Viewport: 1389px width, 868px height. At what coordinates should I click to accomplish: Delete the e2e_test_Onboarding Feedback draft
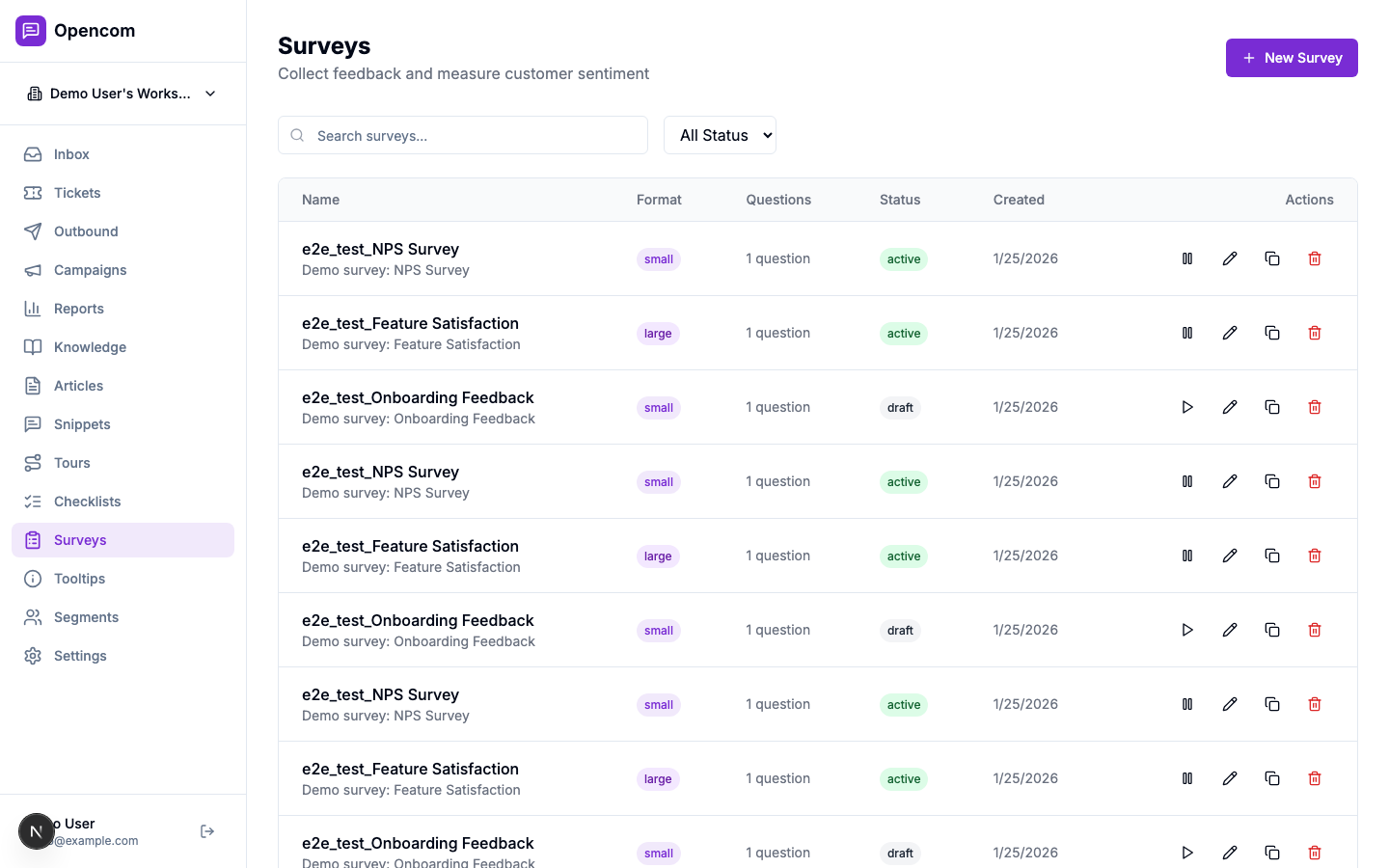(x=1315, y=407)
